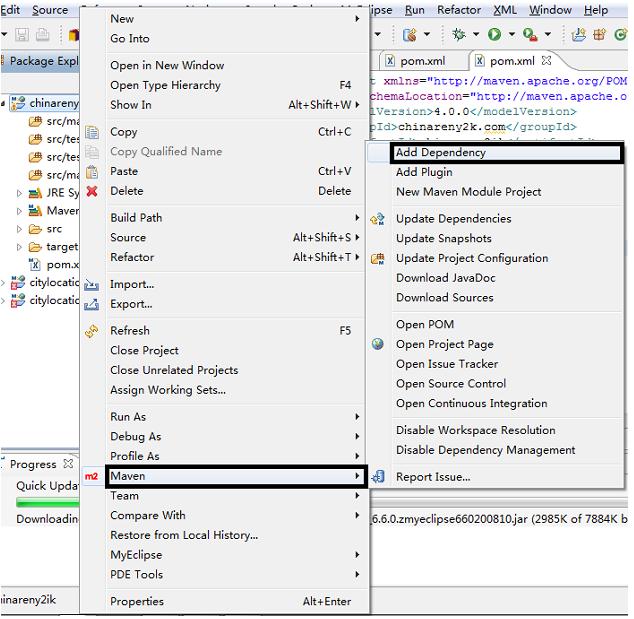Click the chinareny project icon in explorer

pos(18,103)
